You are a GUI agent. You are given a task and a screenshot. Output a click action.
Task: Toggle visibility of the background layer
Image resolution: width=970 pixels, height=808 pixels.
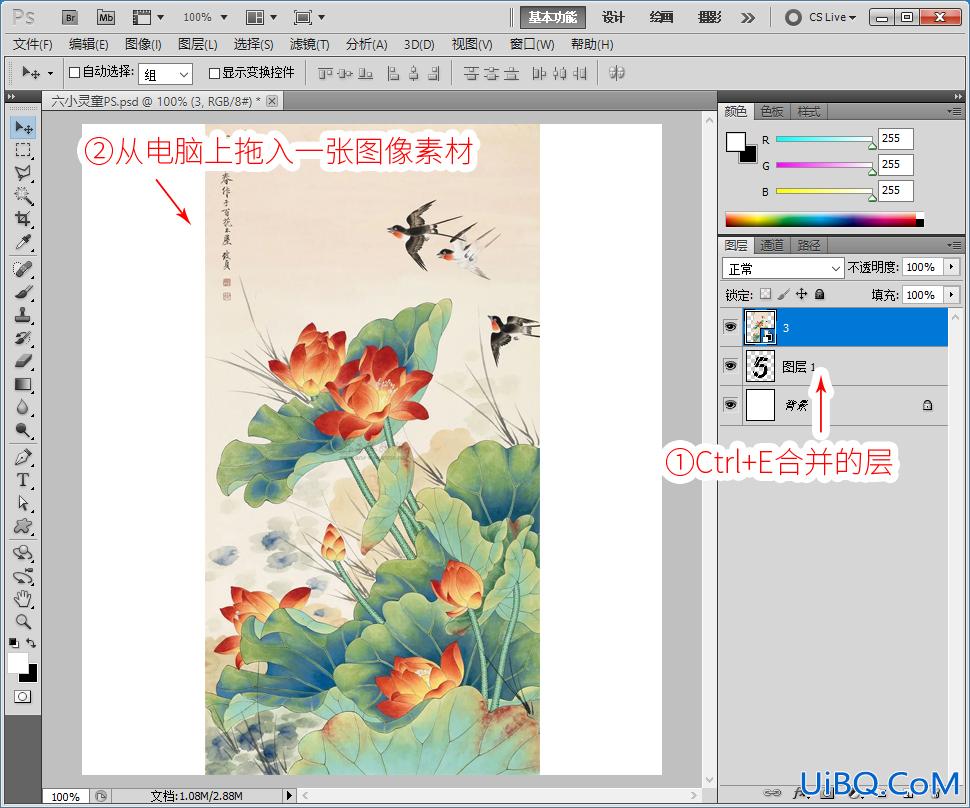[x=730, y=405]
